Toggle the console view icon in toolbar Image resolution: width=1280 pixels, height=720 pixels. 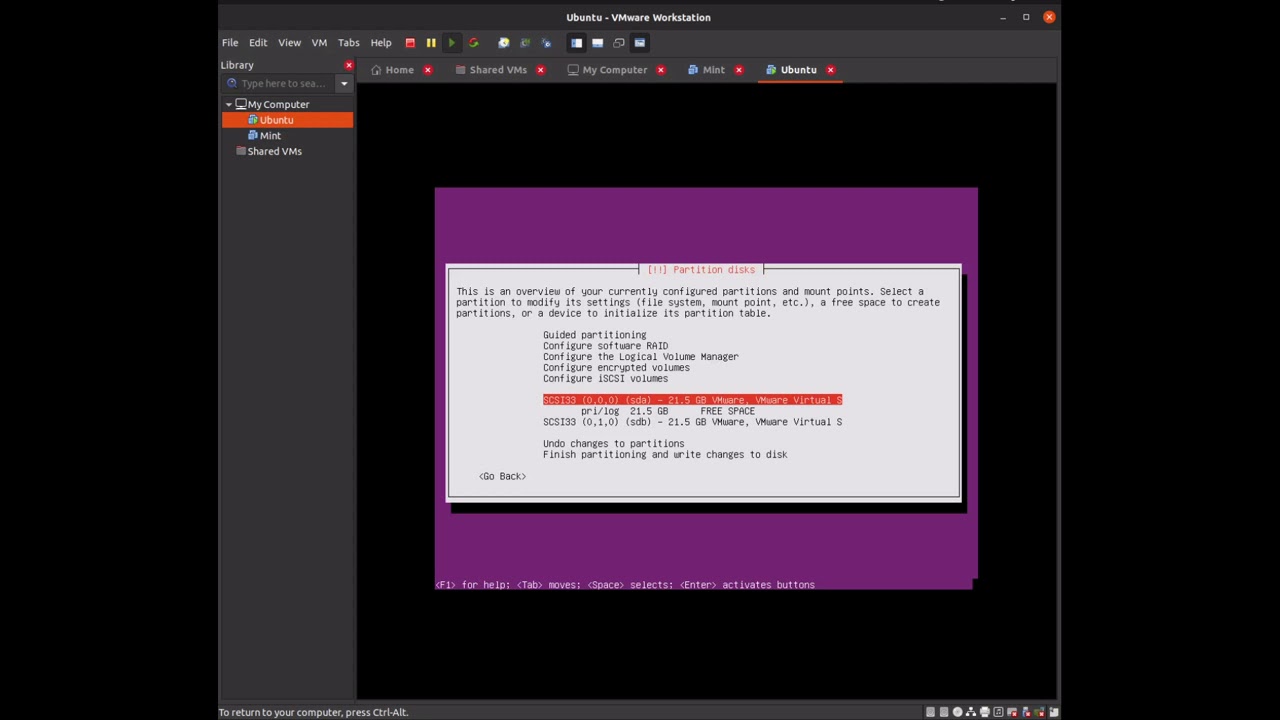(640, 43)
